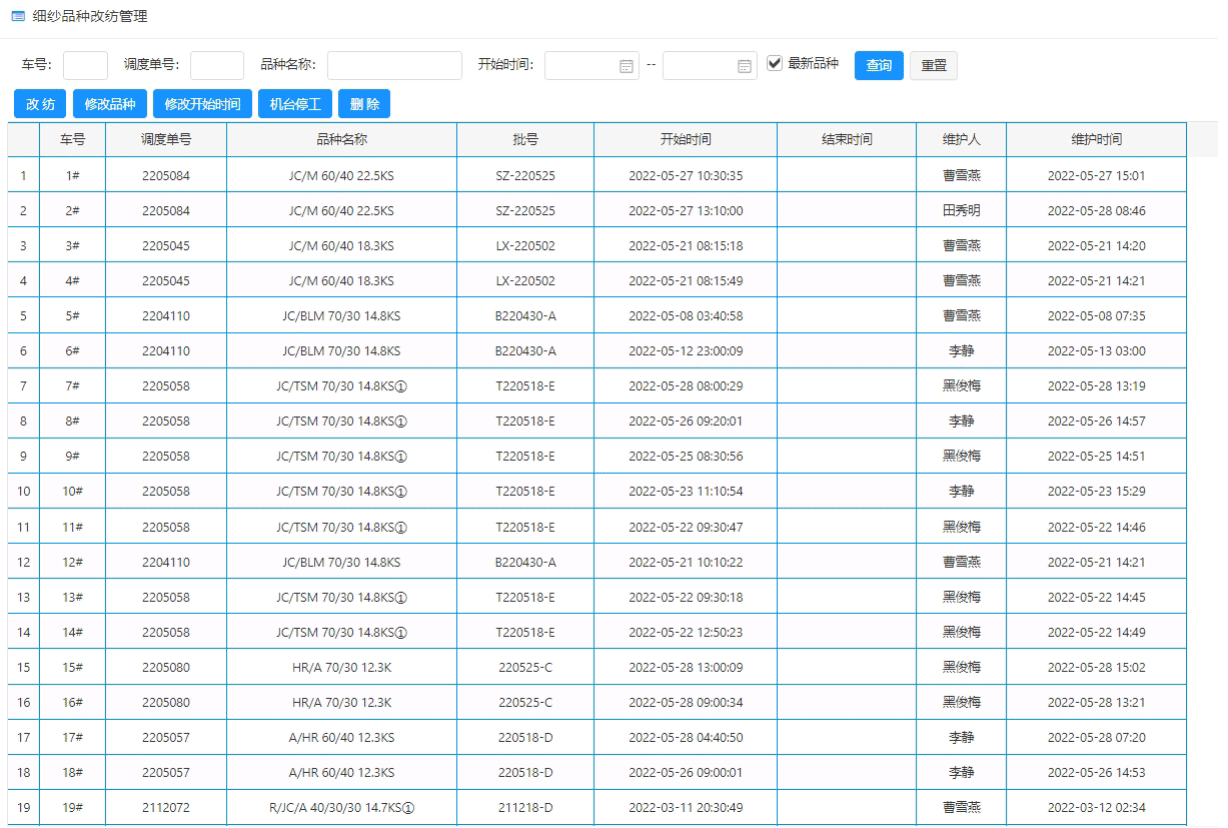Viewport: 1228px width, 828px height.
Task: Click start time 2022-05-22 09:30:18
Action: [685, 597]
